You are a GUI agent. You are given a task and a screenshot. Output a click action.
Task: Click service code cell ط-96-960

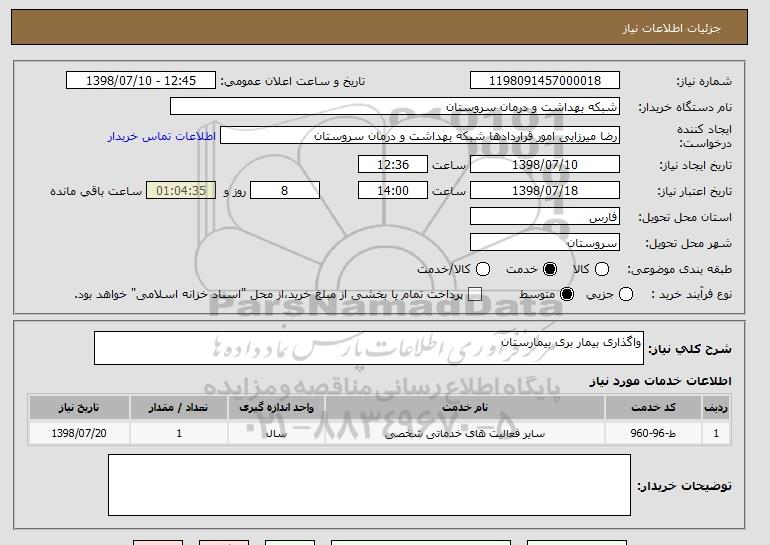click(x=653, y=433)
